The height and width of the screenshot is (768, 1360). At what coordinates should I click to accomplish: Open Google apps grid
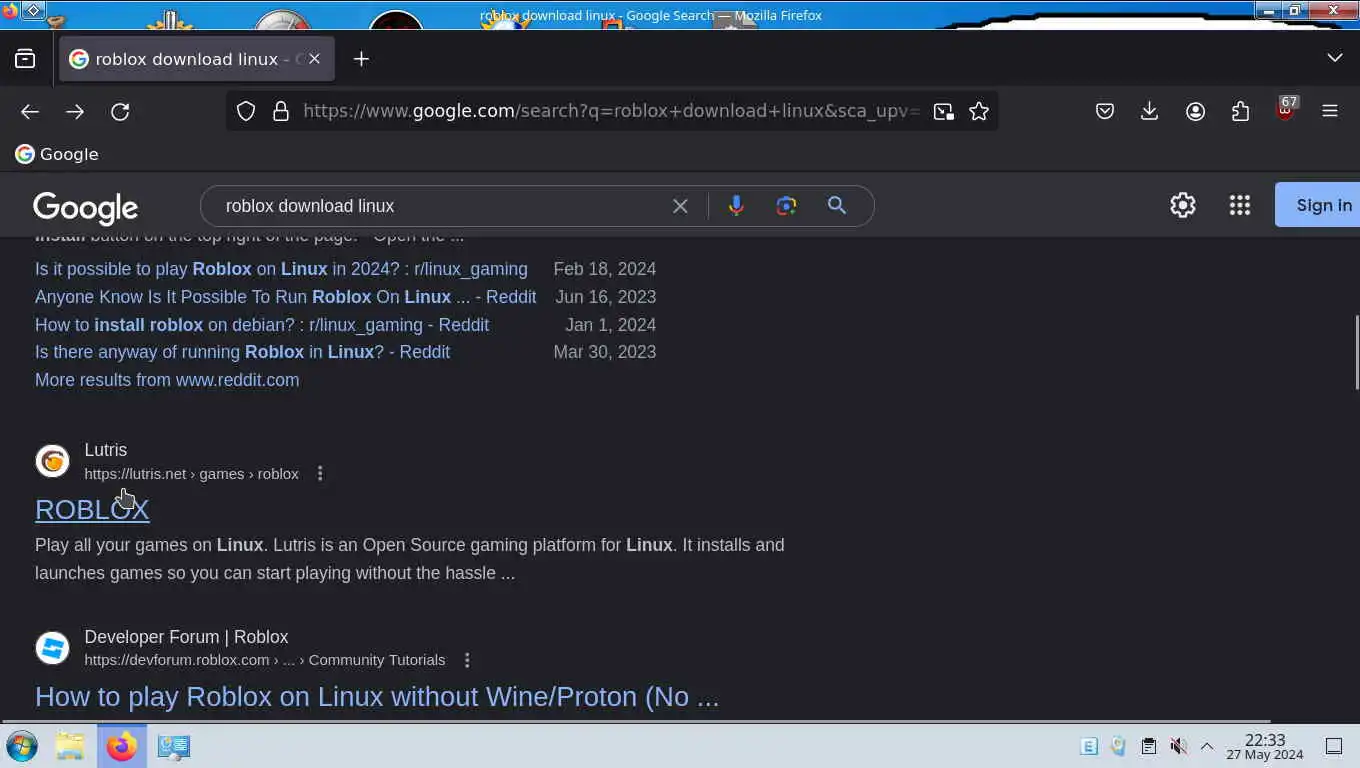(x=1240, y=205)
